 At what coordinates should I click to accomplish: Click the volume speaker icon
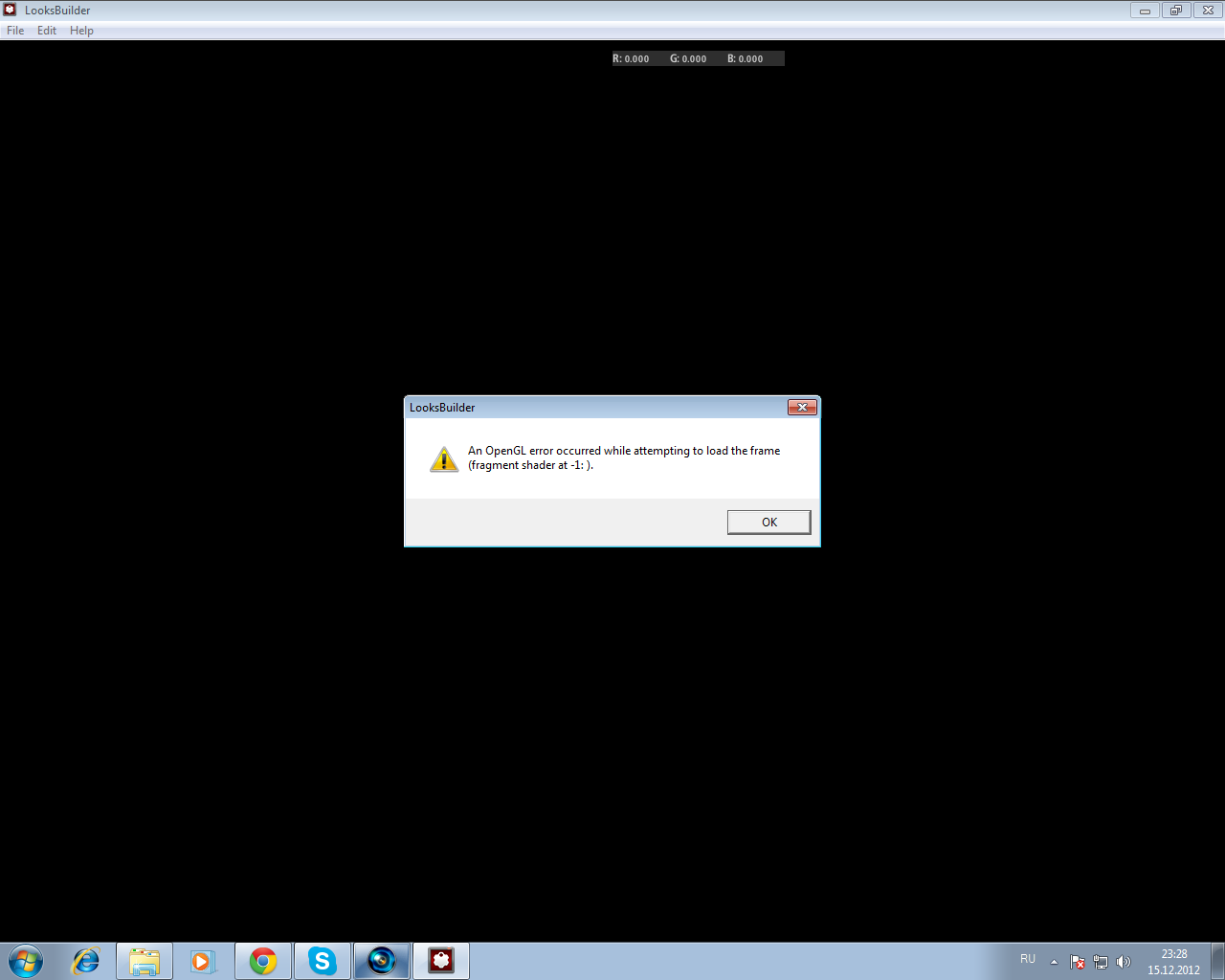point(1124,962)
